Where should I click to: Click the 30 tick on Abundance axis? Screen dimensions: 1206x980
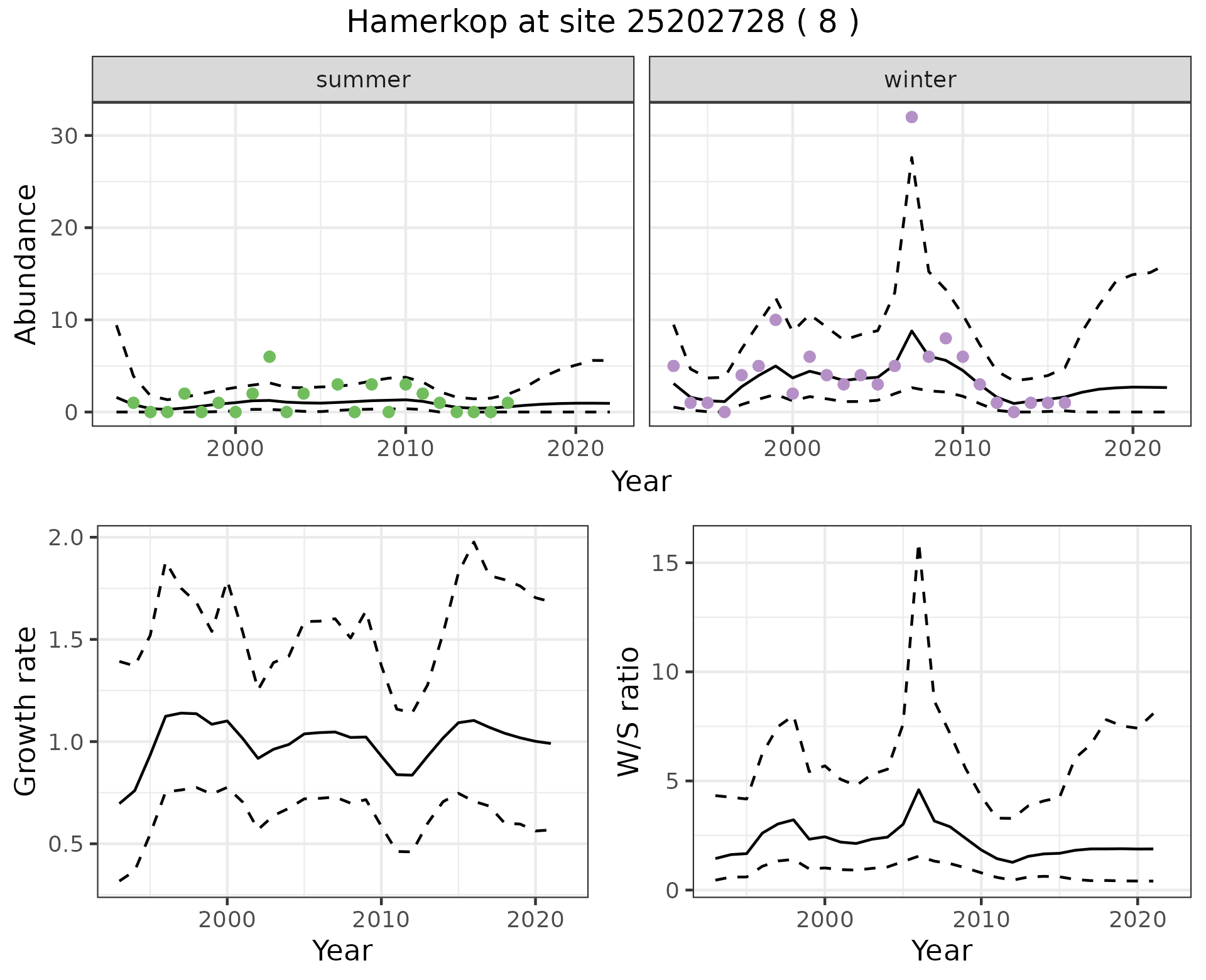click(x=63, y=136)
